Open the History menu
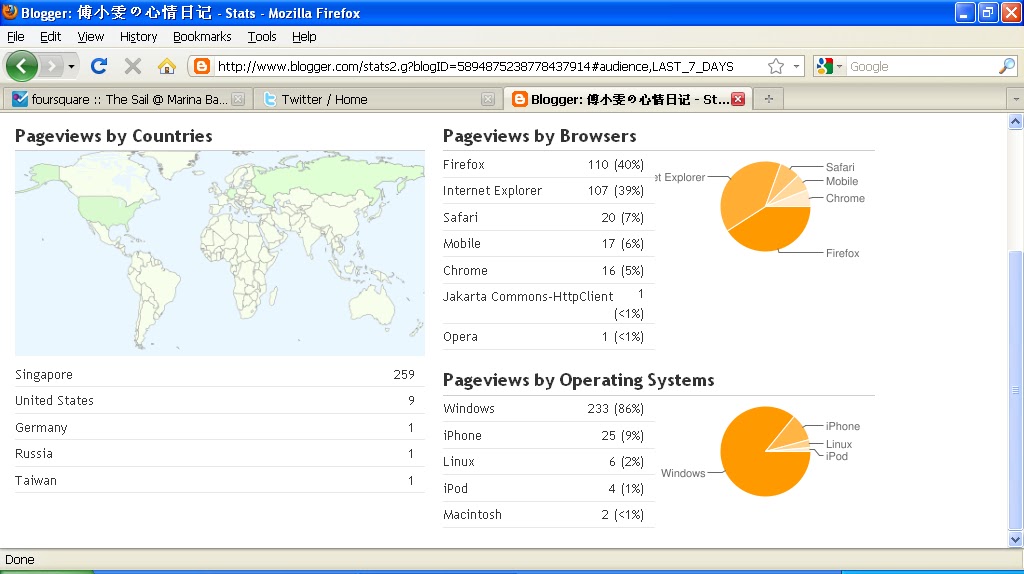The width and height of the screenshot is (1024, 574). point(138,37)
